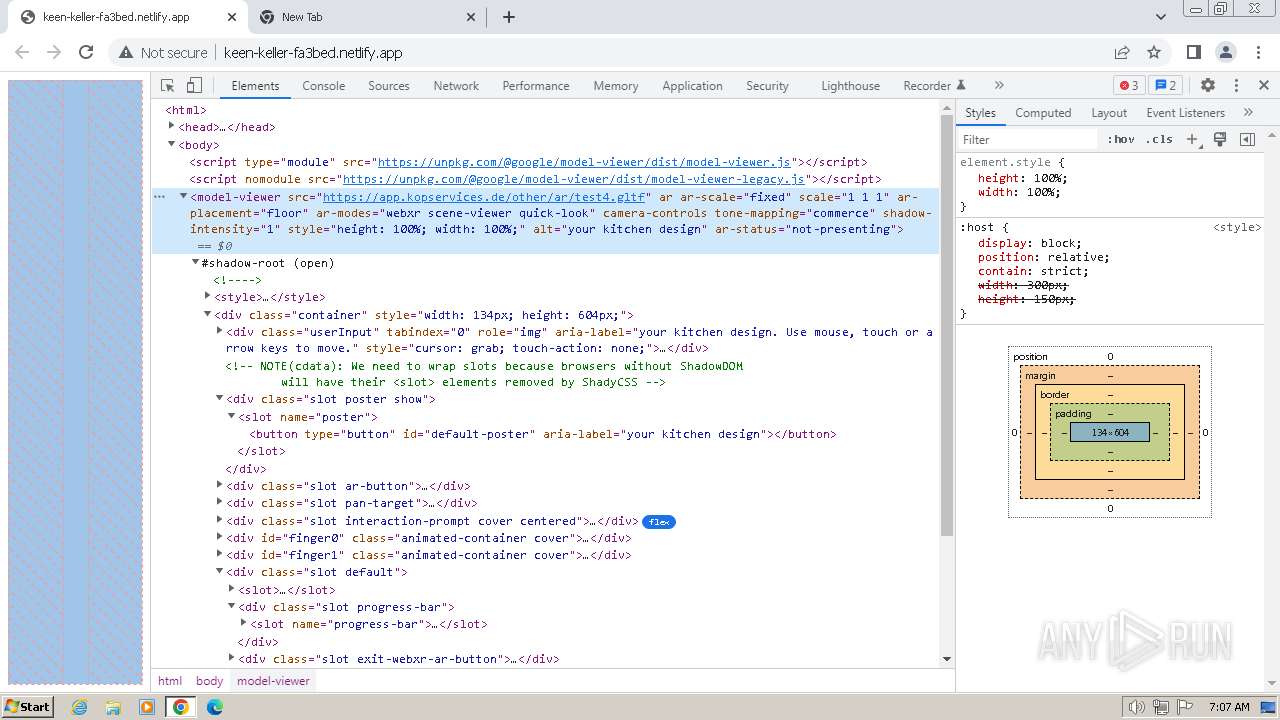
Task: Go back in browser history
Action: 22,53
